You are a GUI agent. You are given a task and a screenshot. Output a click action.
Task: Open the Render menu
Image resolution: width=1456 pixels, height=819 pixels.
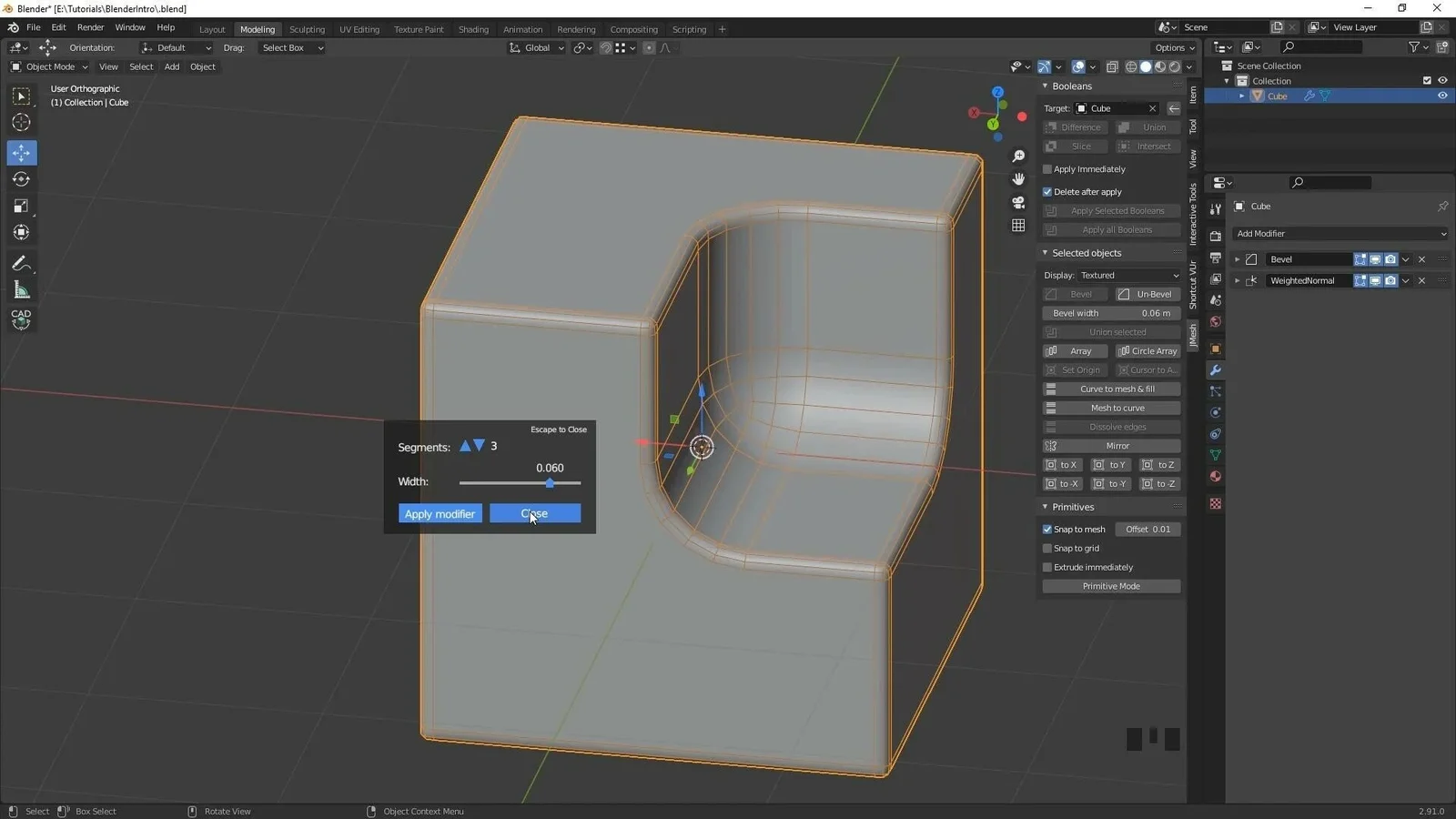click(x=90, y=27)
